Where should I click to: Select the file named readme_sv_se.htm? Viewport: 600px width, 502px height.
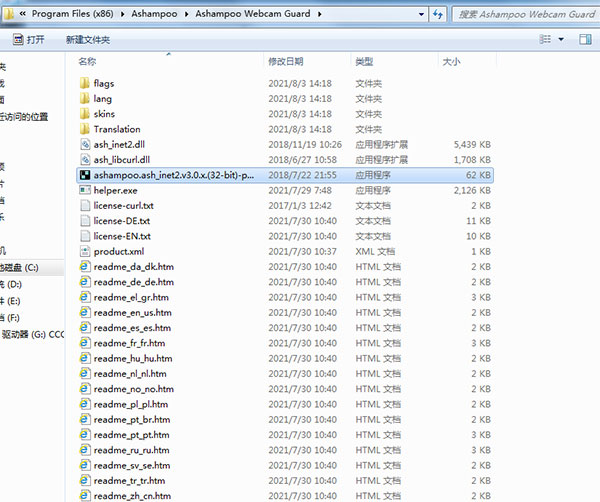tap(132, 466)
